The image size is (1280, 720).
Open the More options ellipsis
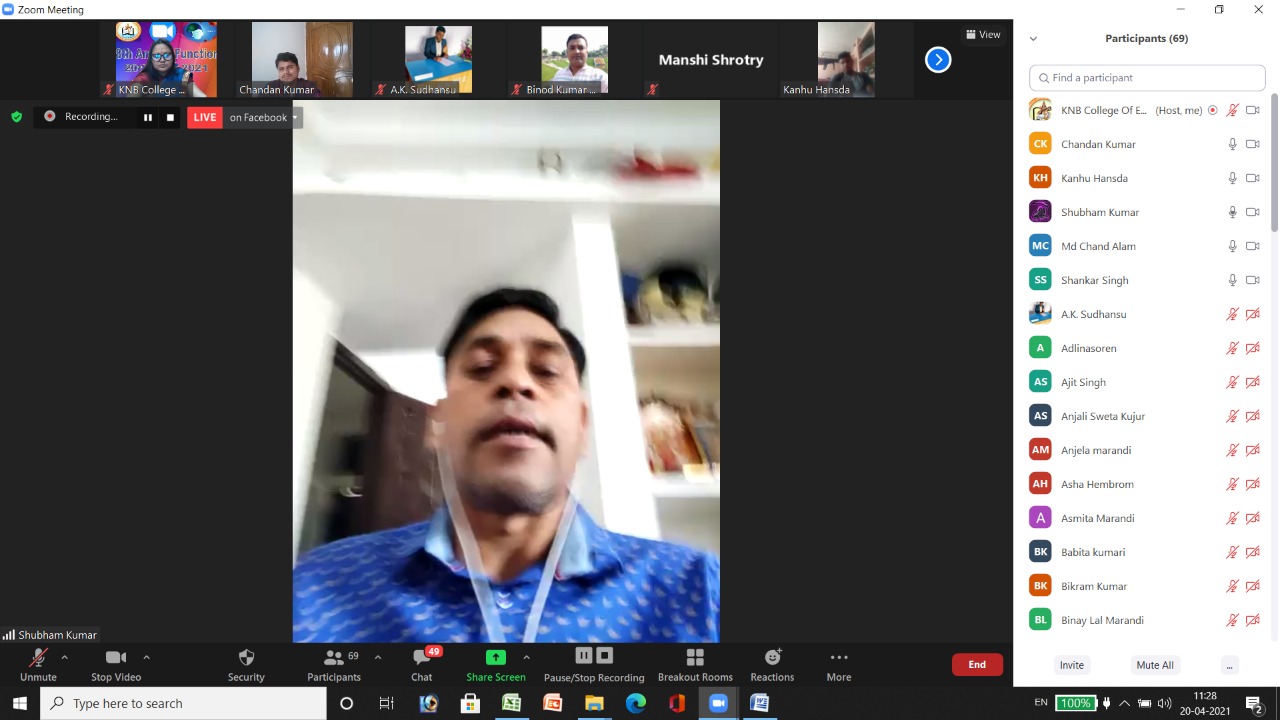click(839, 657)
